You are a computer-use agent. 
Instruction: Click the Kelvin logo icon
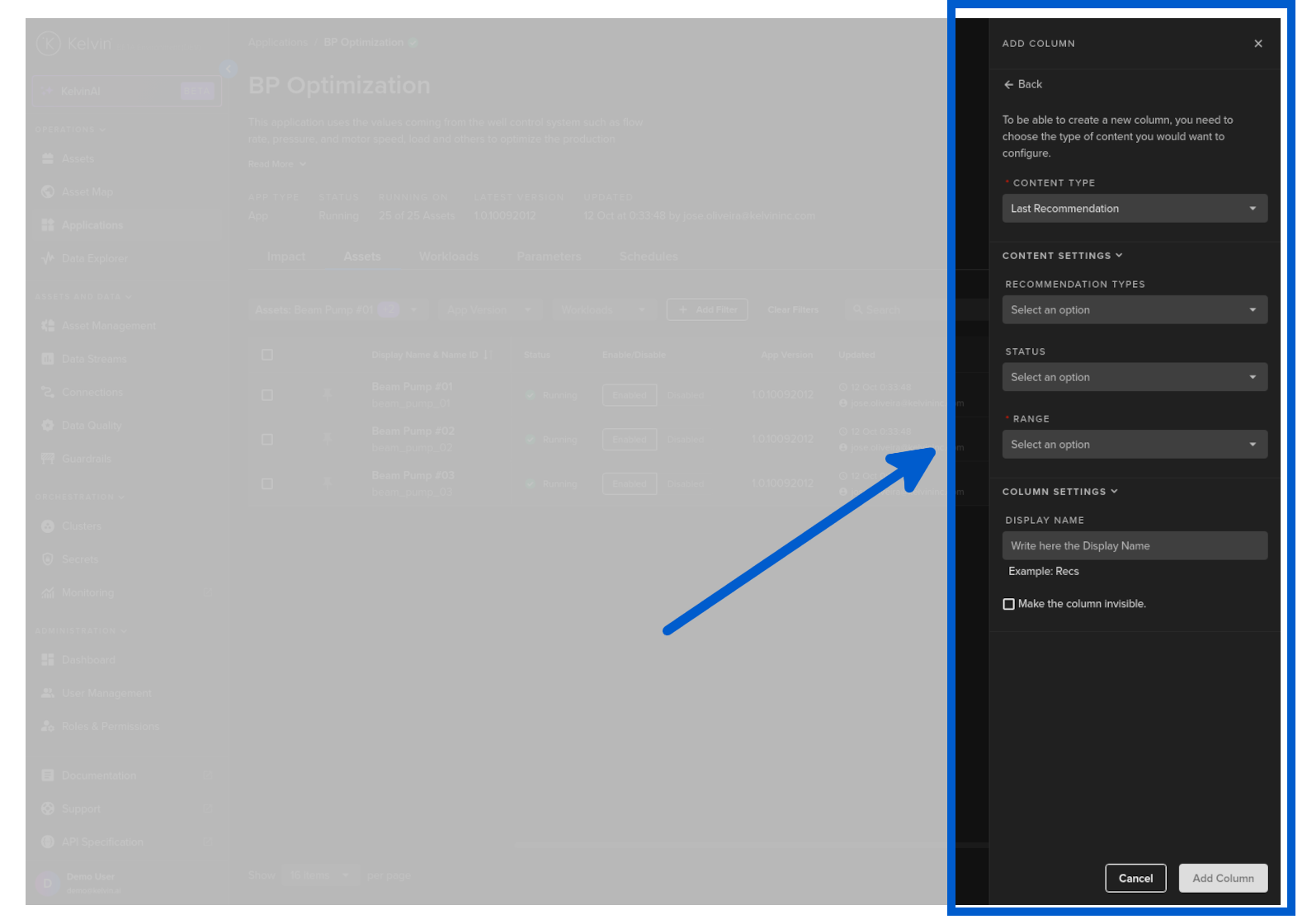click(x=49, y=44)
